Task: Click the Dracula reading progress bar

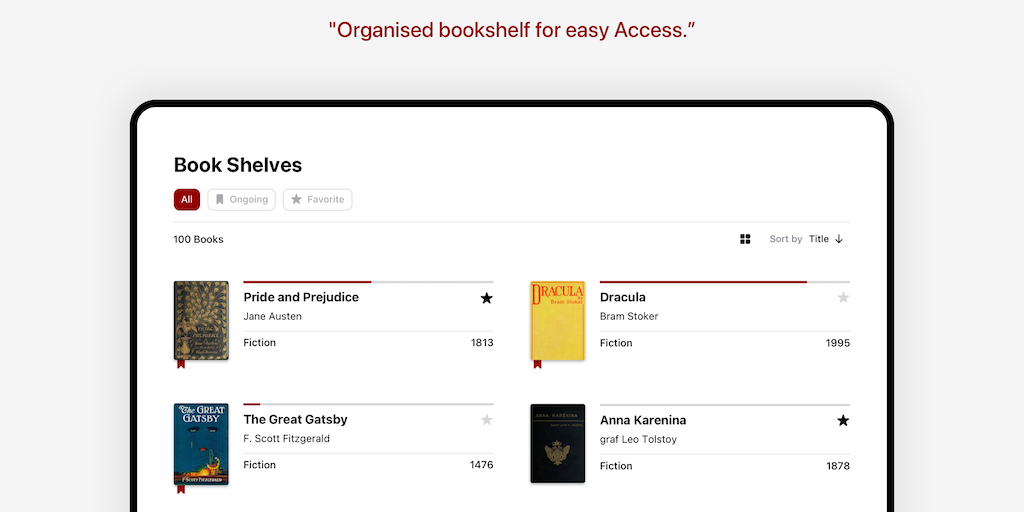Action: point(725,282)
